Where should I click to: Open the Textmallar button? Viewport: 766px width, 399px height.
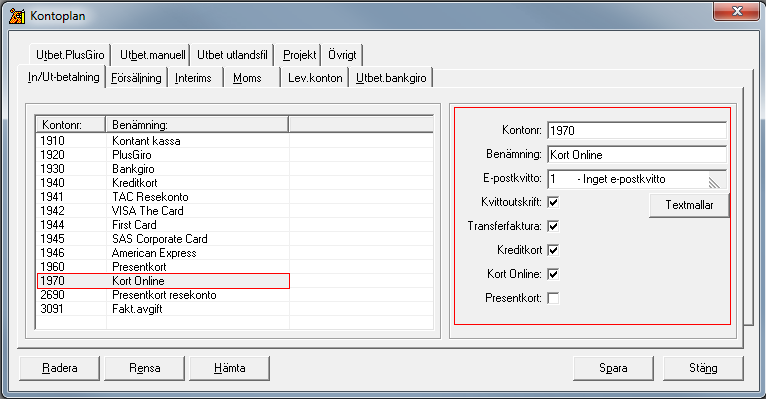pyautogui.click(x=689, y=205)
